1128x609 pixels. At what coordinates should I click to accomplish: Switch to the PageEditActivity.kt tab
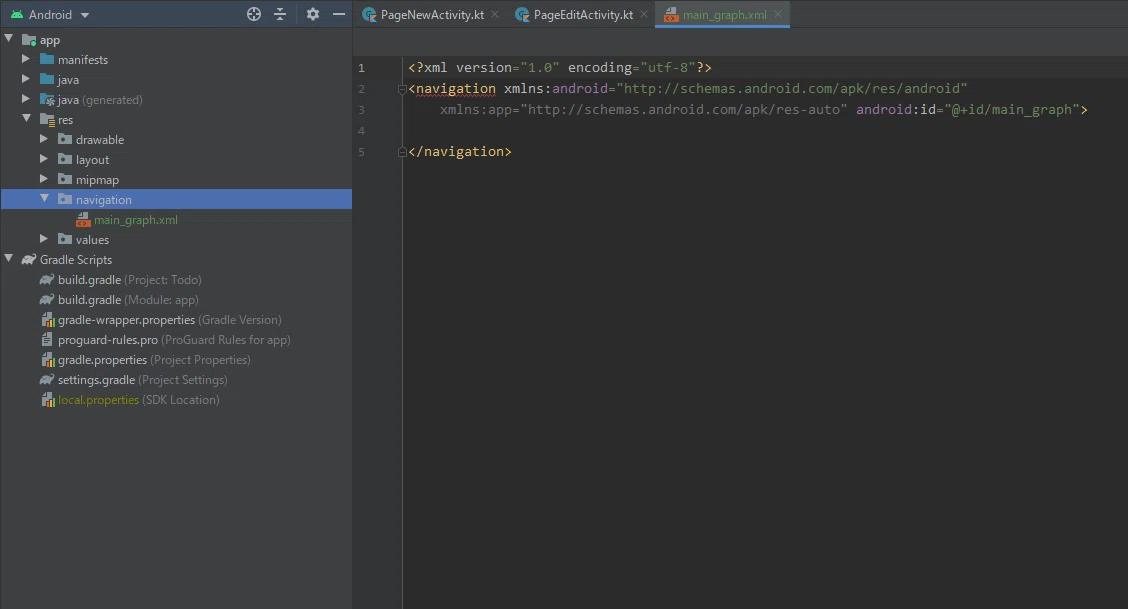583,14
